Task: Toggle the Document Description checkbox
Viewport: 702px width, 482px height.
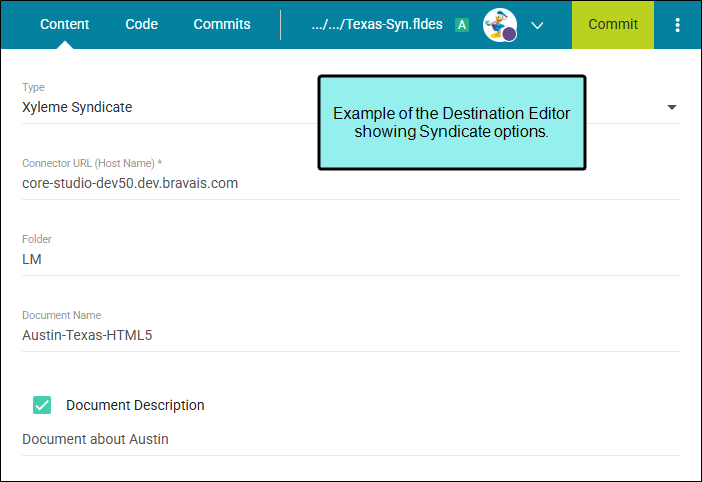Action: (42, 405)
